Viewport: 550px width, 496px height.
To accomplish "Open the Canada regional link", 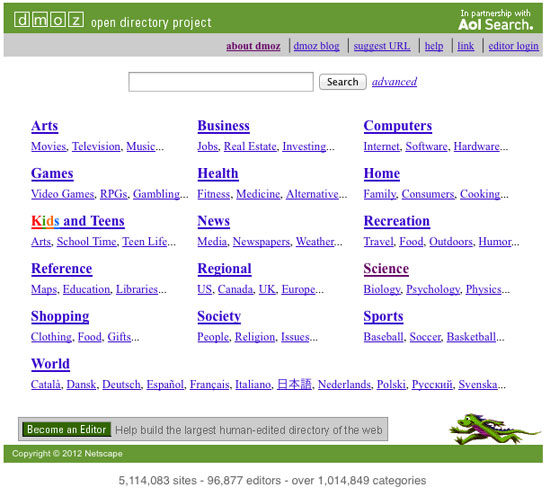I will click(235, 289).
